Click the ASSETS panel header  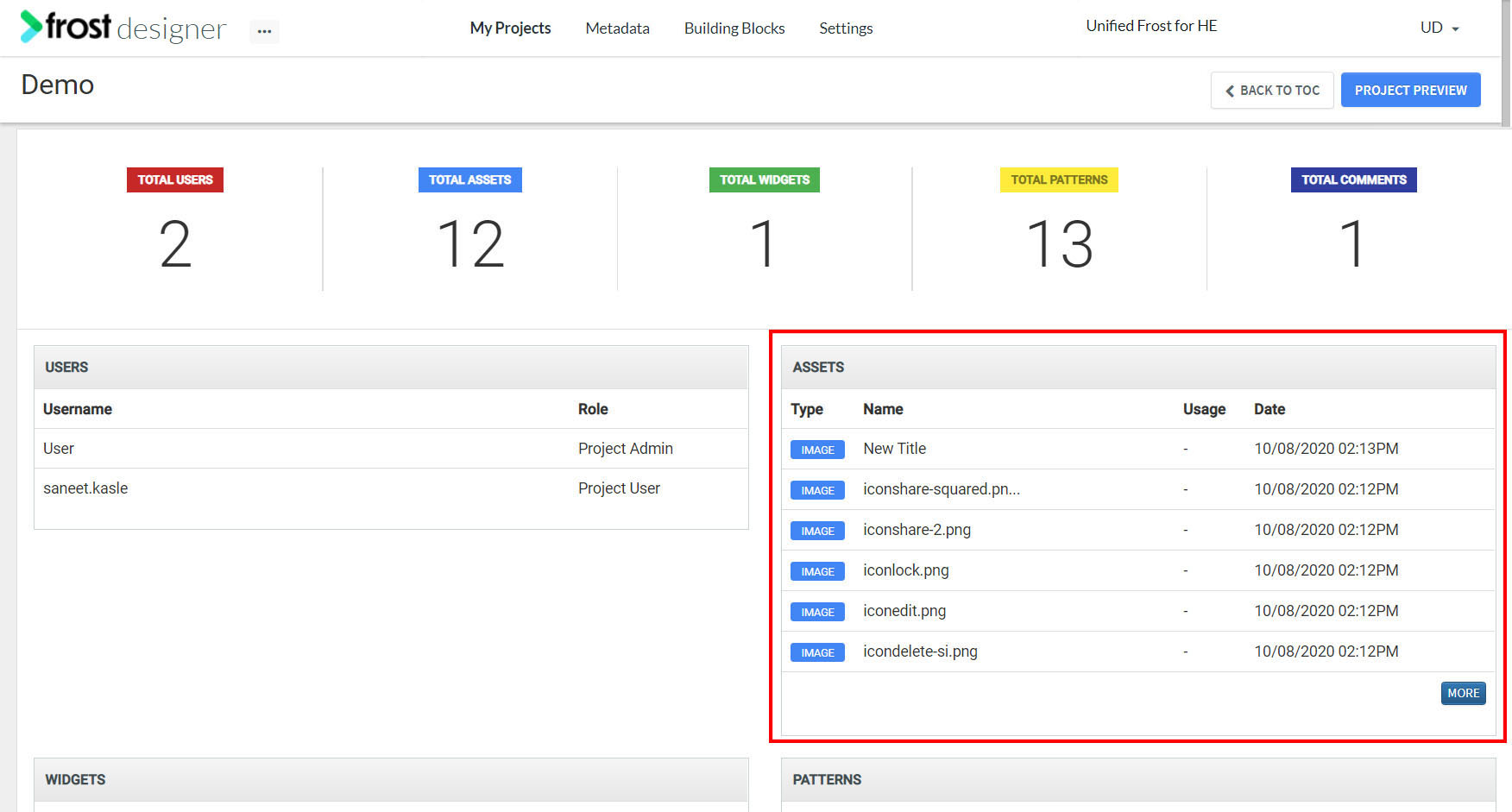[1138, 367]
